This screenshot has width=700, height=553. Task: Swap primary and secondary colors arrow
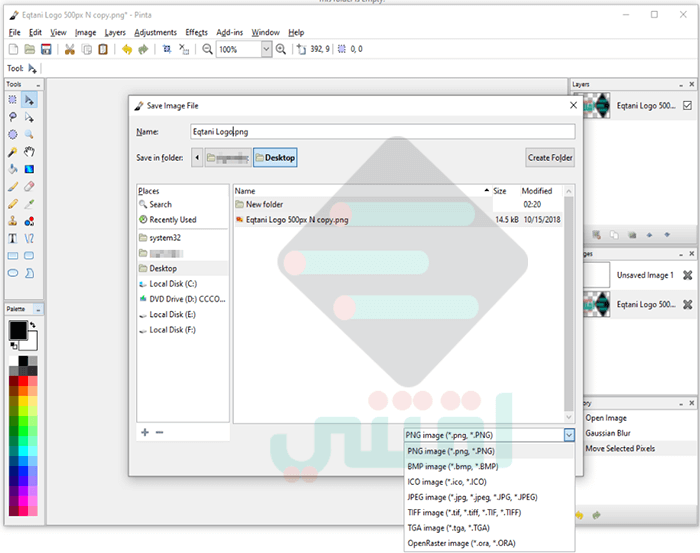33,324
